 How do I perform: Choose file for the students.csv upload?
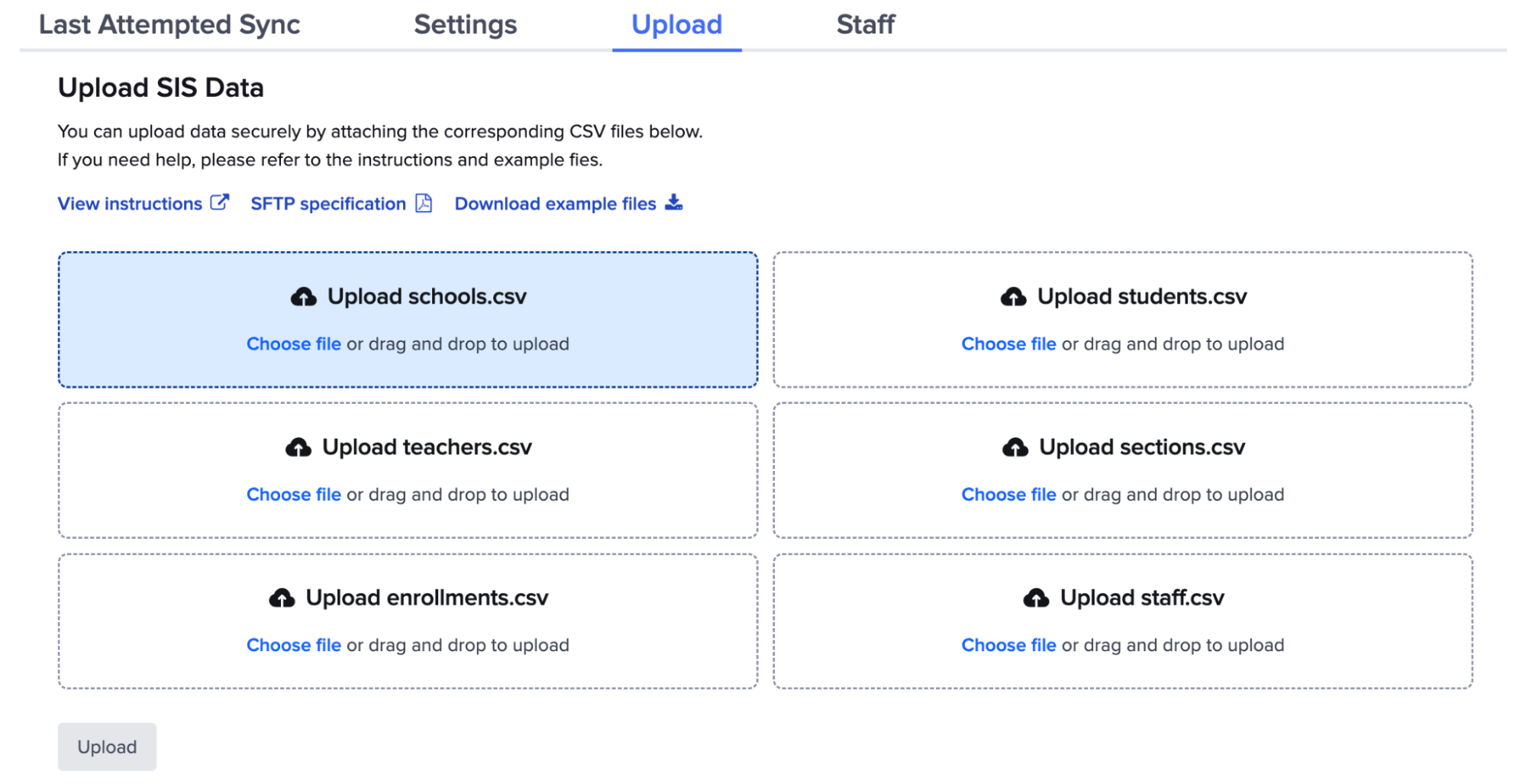coord(1008,344)
